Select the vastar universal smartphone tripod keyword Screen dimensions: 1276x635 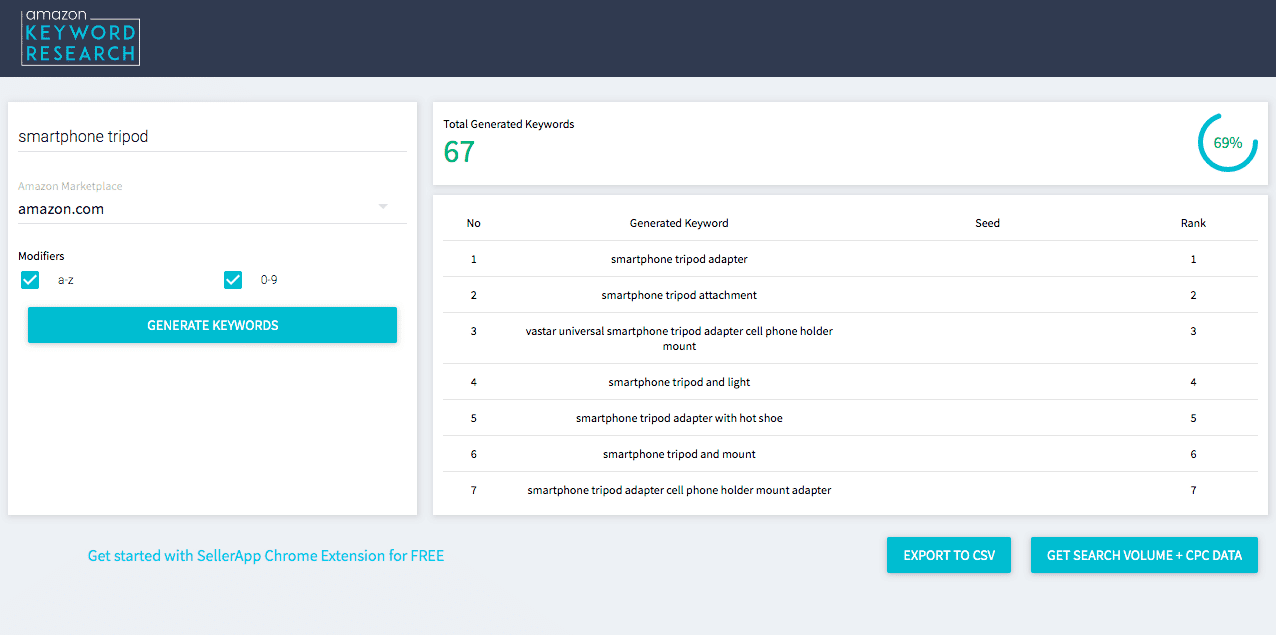tap(679, 338)
